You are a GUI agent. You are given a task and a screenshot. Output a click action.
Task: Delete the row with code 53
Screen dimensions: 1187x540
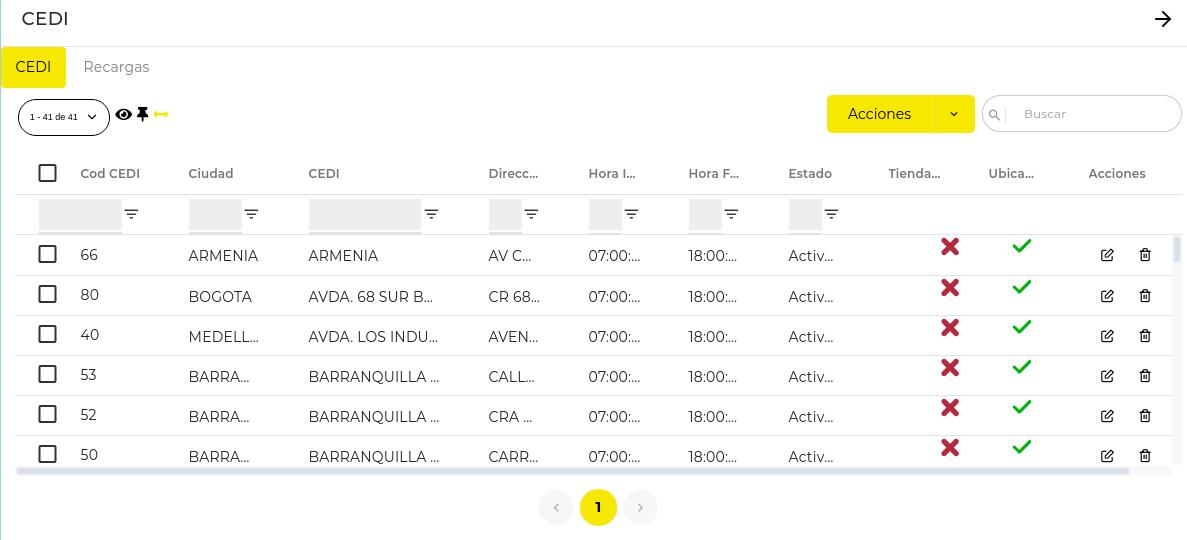tap(1145, 376)
